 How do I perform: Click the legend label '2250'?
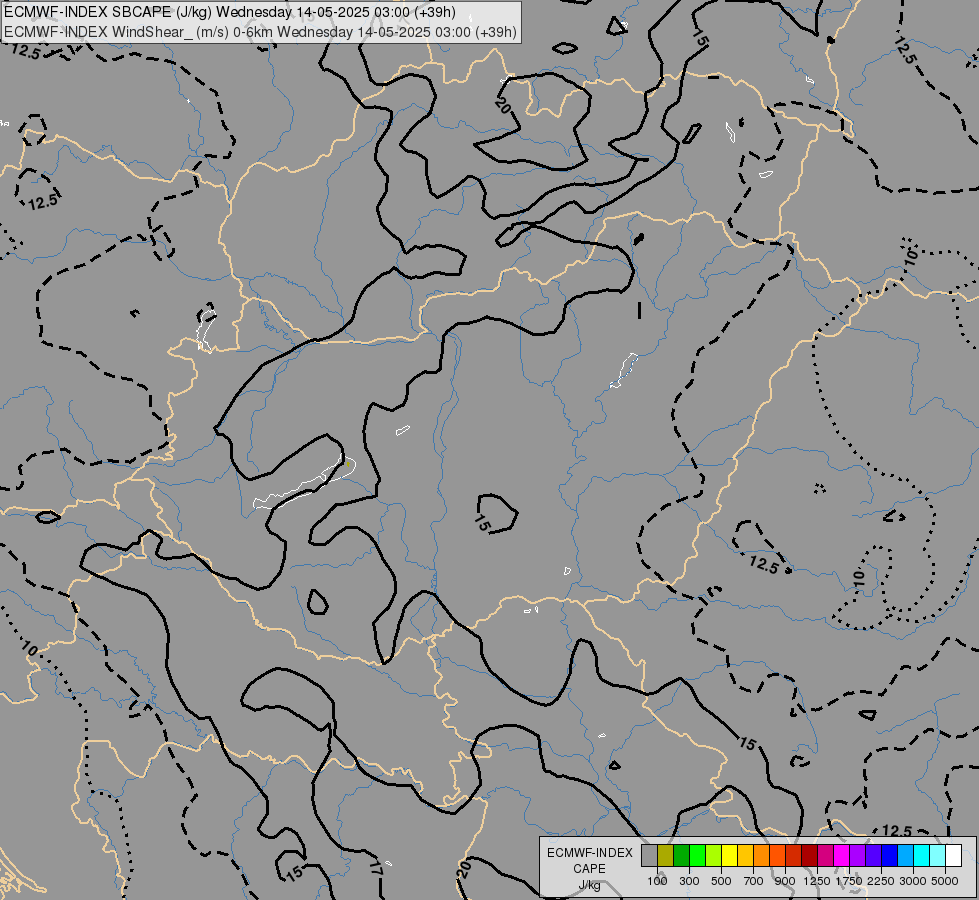pyautogui.click(x=880, y=881)
